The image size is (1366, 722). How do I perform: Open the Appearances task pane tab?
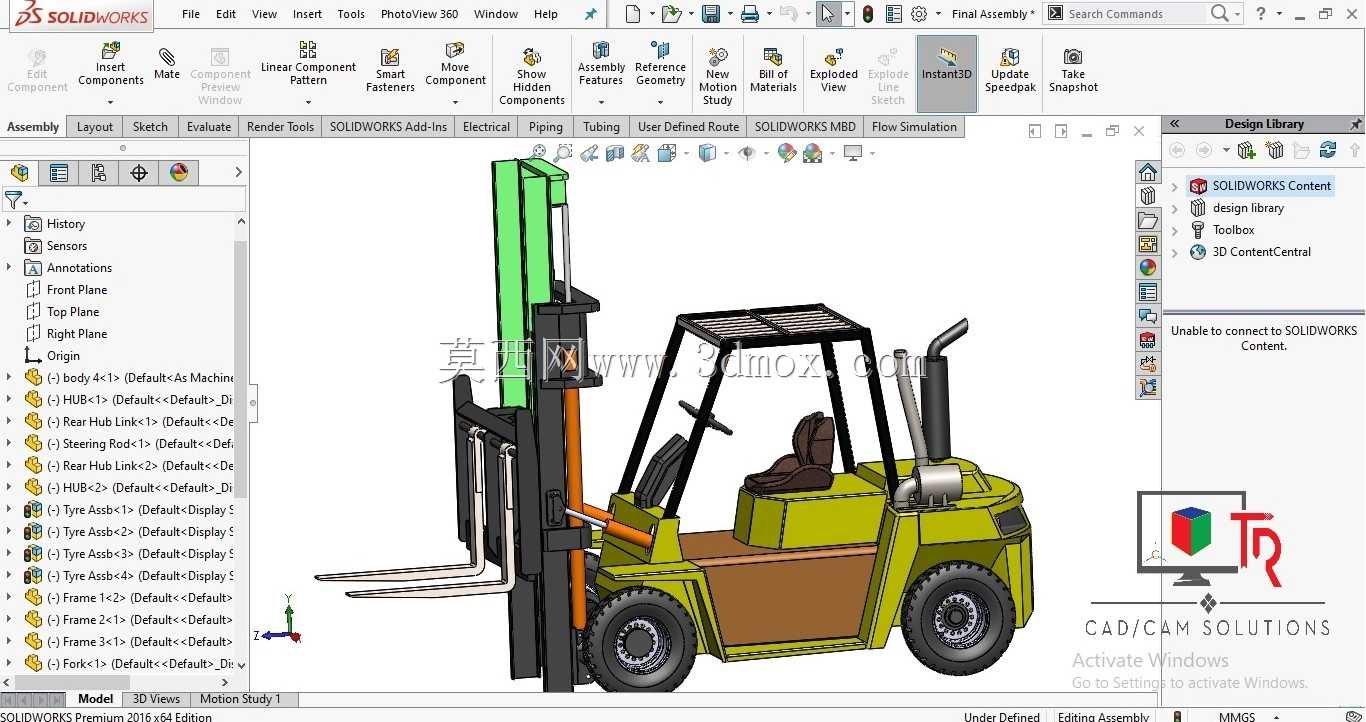pyautogui.click(x=1148, y=268)
